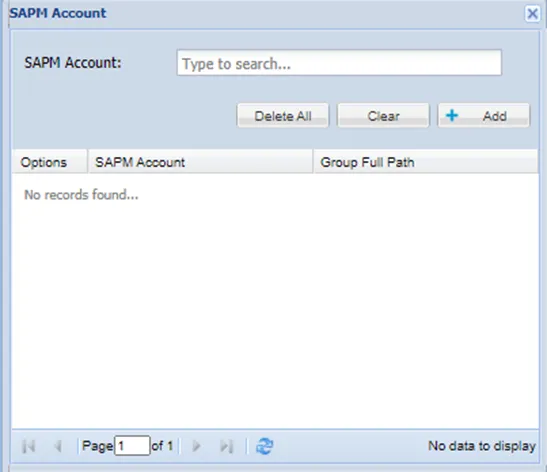The height and width of the screenshot is (472, 547).
Task: Click the Add button
Action: [x=484, y=116]
